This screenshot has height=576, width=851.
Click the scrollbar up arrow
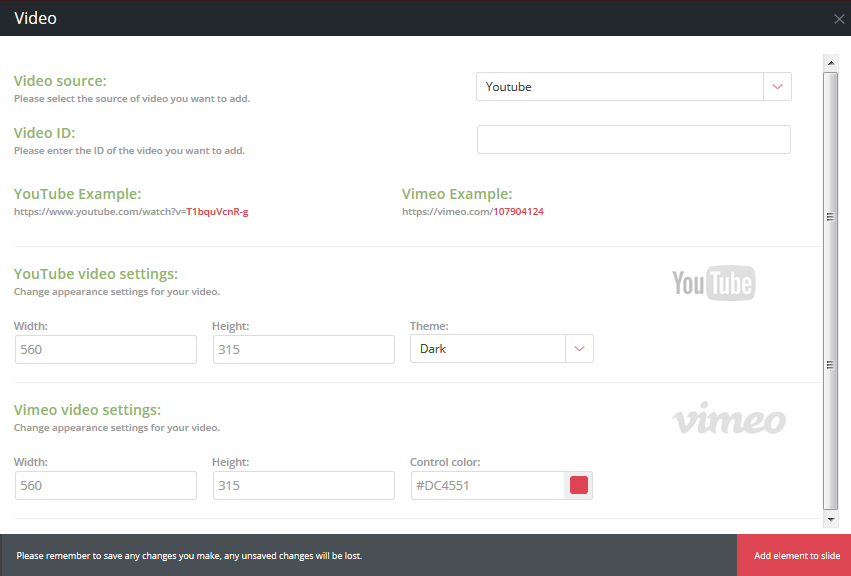[x=830, y=63]
